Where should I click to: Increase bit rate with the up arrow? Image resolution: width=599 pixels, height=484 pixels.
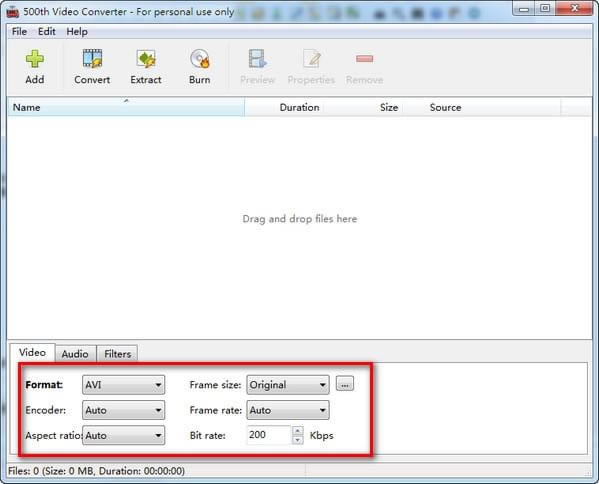pos(298,431)
